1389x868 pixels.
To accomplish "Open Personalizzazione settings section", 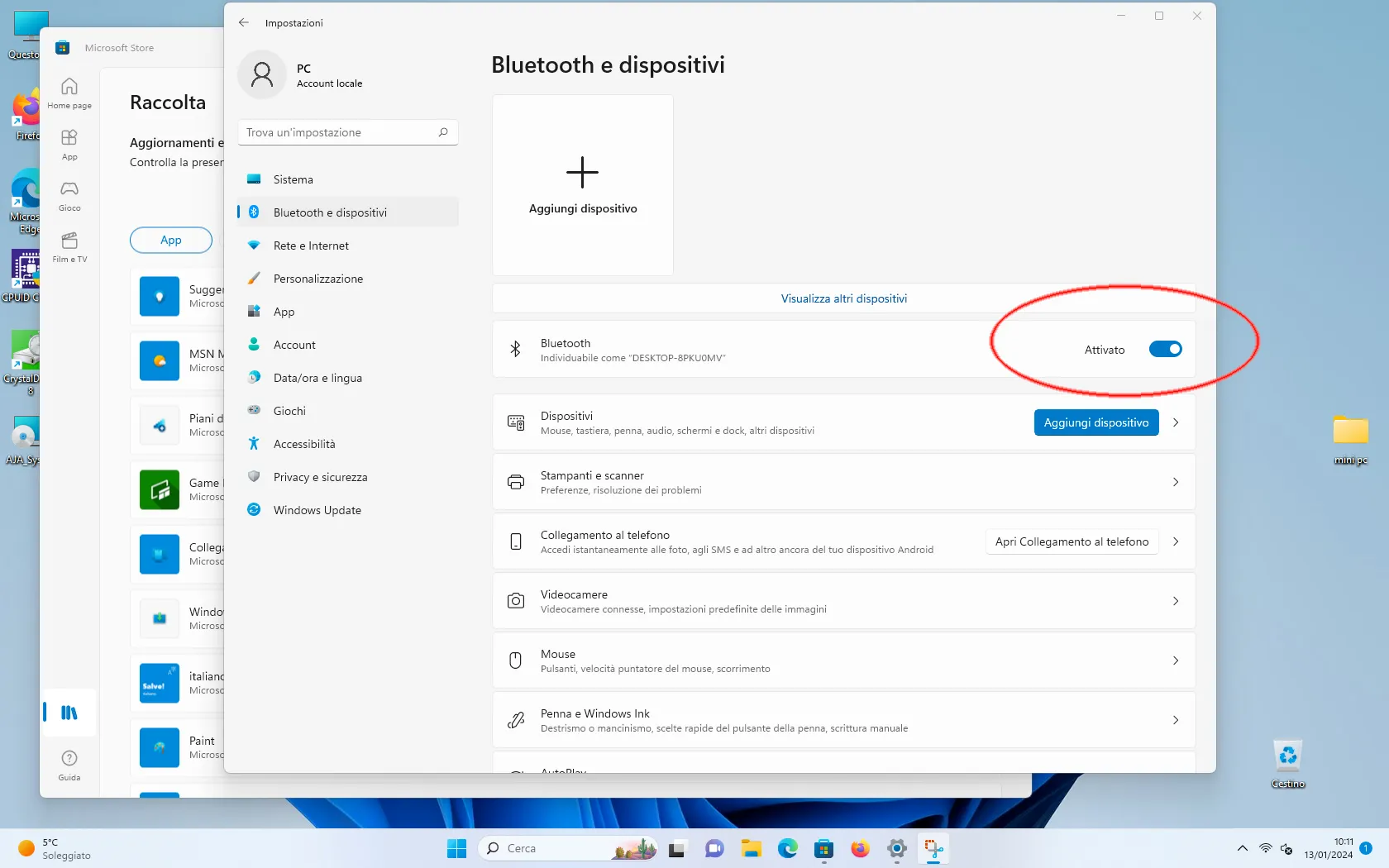I will tap(317, 279).
